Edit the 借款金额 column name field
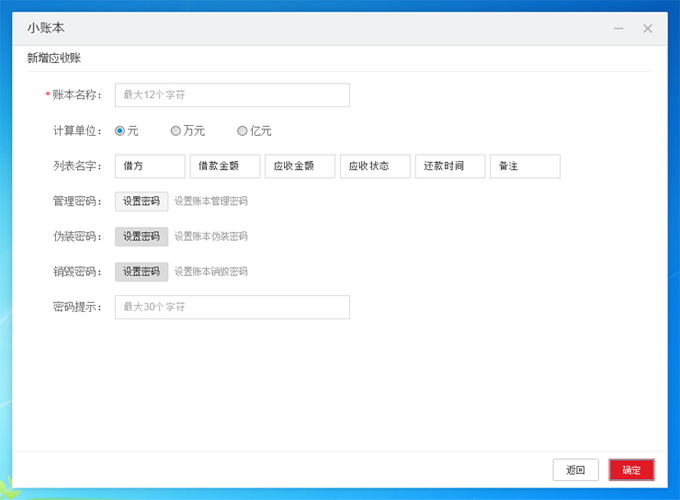The width and height of the screenshot is (680, 500). (225, 166)
